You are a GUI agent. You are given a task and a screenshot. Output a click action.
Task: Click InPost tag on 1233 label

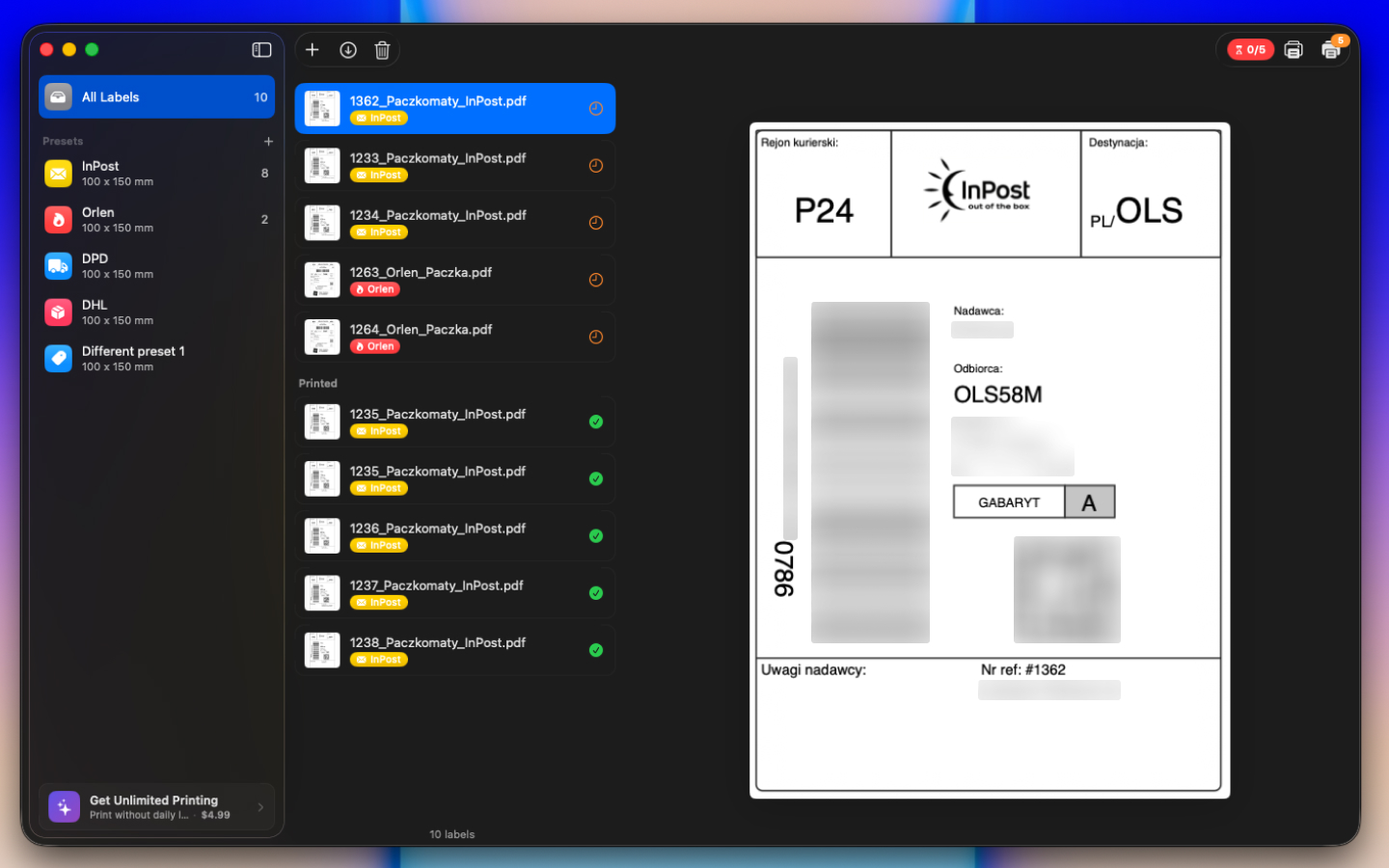[x=379, y=176]
